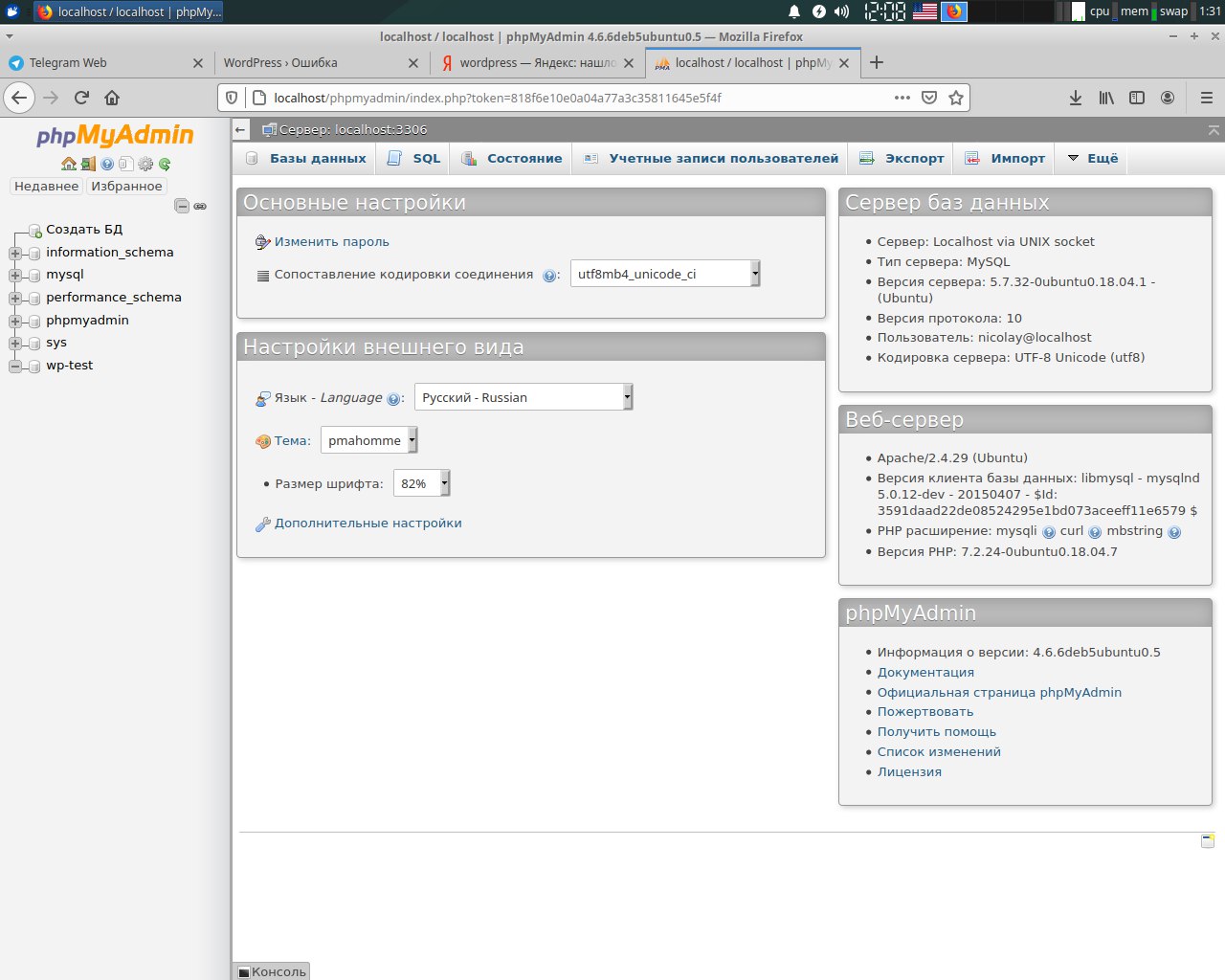The height and width of the screenshot is (980, 1225).
Task: Switch to the SQL tab
Action: (414, 159)
